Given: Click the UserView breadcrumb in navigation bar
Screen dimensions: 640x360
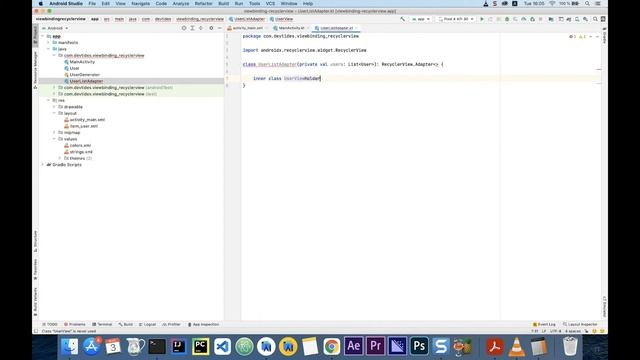Looking at the screenshot, I should pos(281,19).
